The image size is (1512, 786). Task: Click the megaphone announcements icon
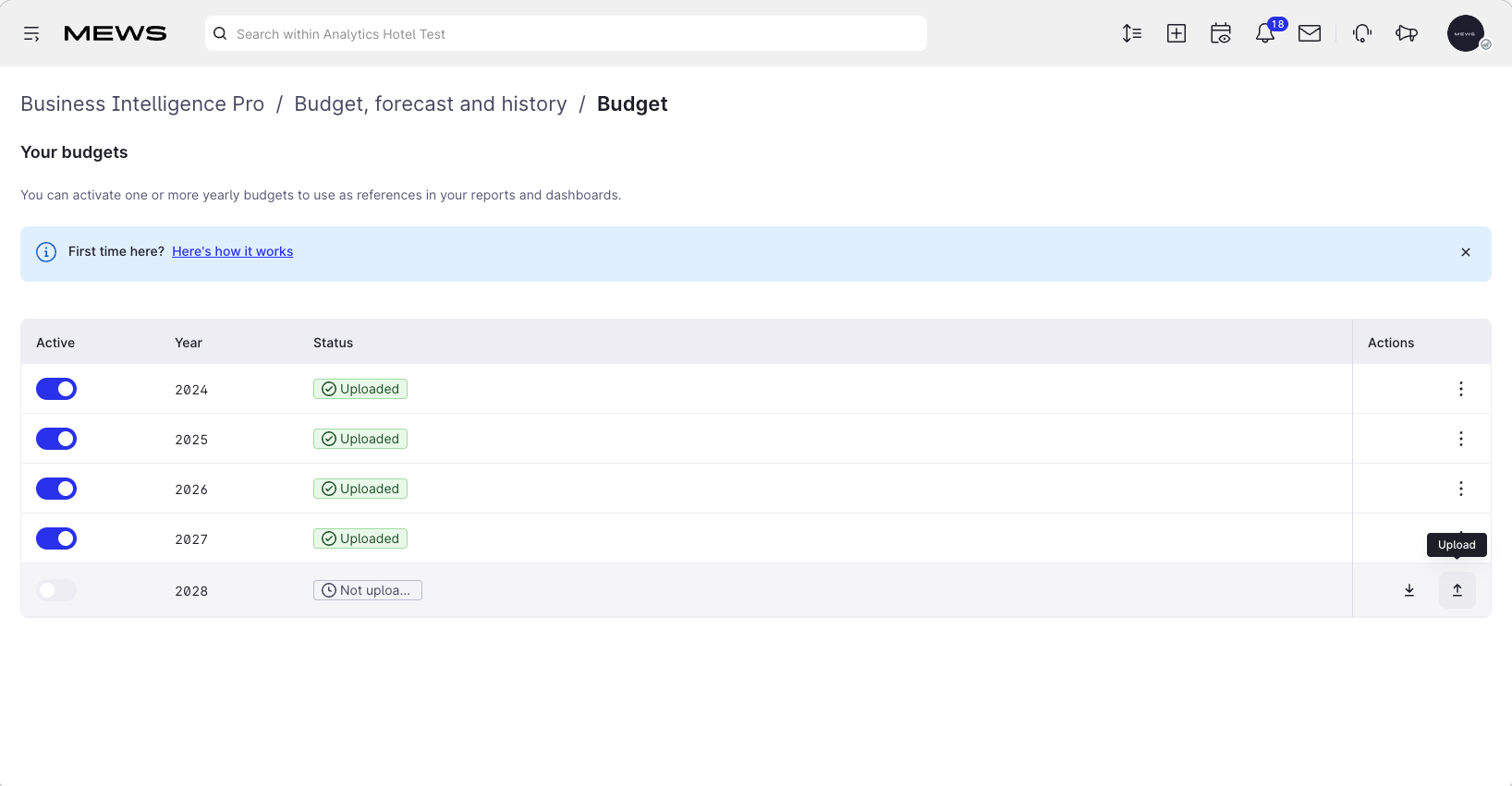click(1407, 33)
